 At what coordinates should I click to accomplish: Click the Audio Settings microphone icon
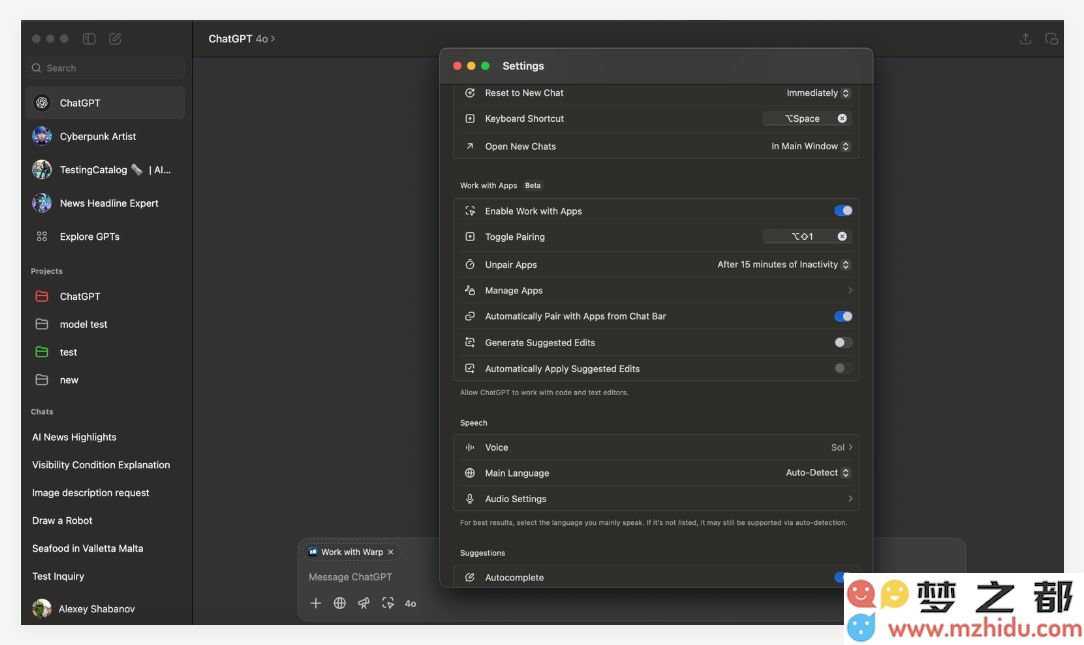(469, 498)
